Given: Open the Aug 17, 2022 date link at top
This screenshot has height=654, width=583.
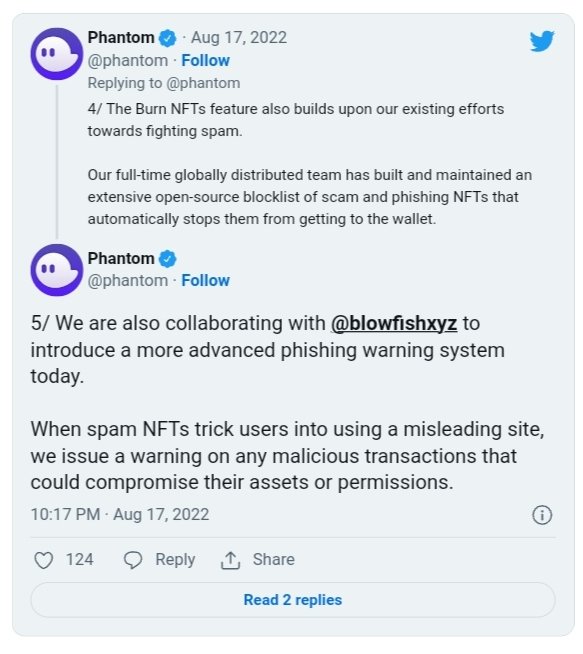Looking at the screenshot, I should (239, 38).
